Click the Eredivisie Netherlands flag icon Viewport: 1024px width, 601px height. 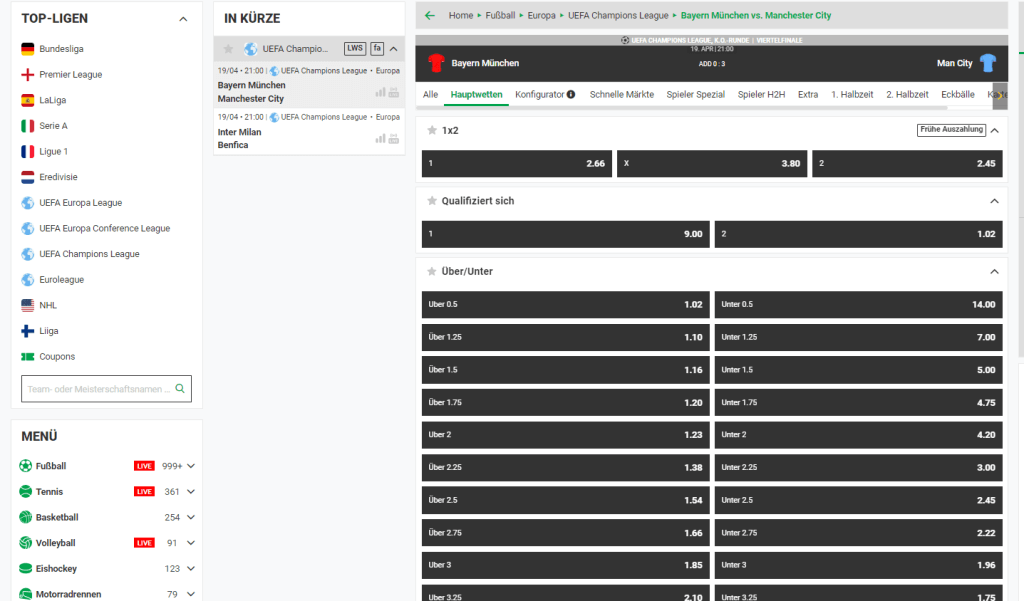27,177
